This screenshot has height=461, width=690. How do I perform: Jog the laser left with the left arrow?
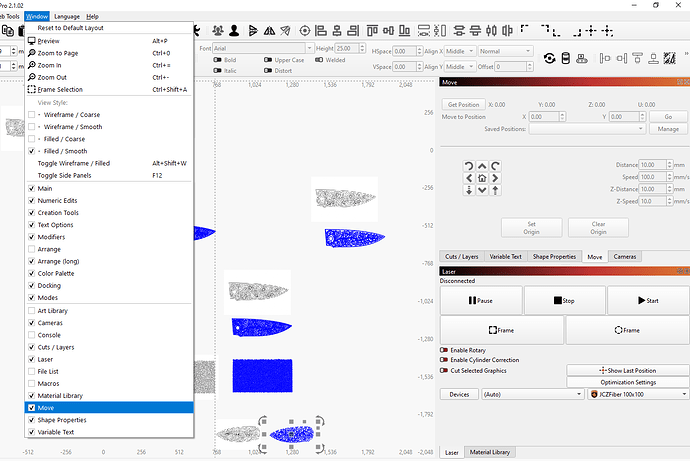[469, 178]
